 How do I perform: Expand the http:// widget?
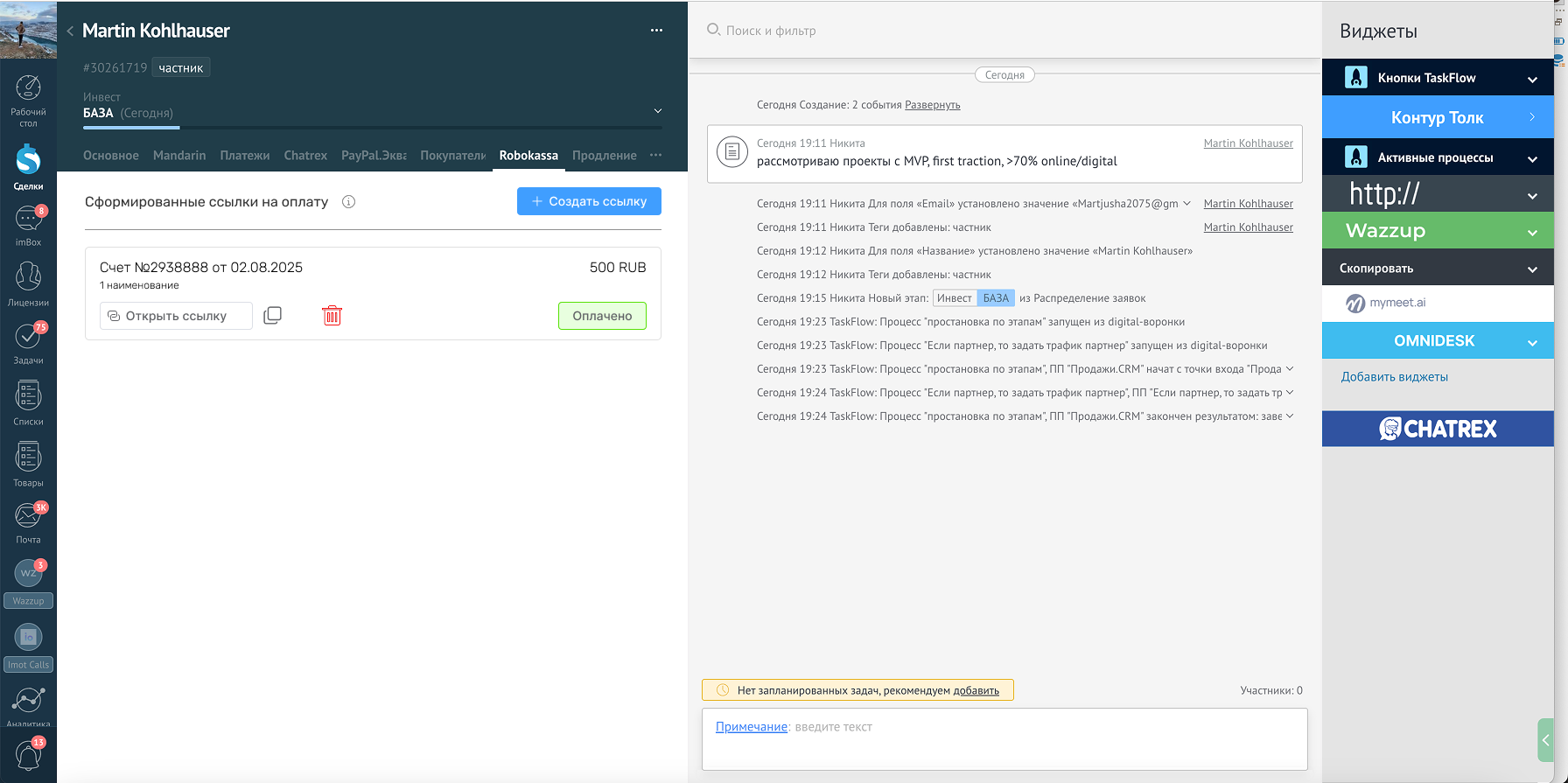1532,196
